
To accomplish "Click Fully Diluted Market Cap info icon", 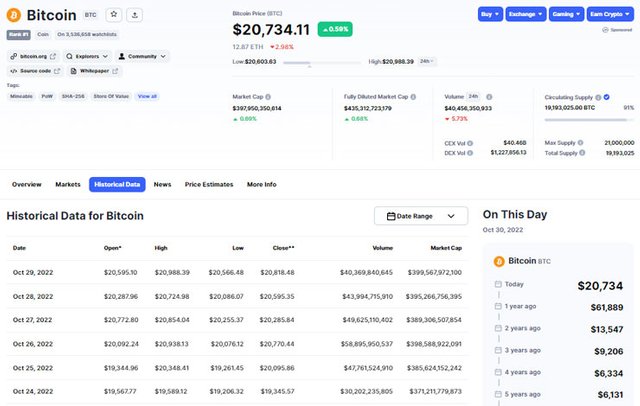I will [413, 97].
